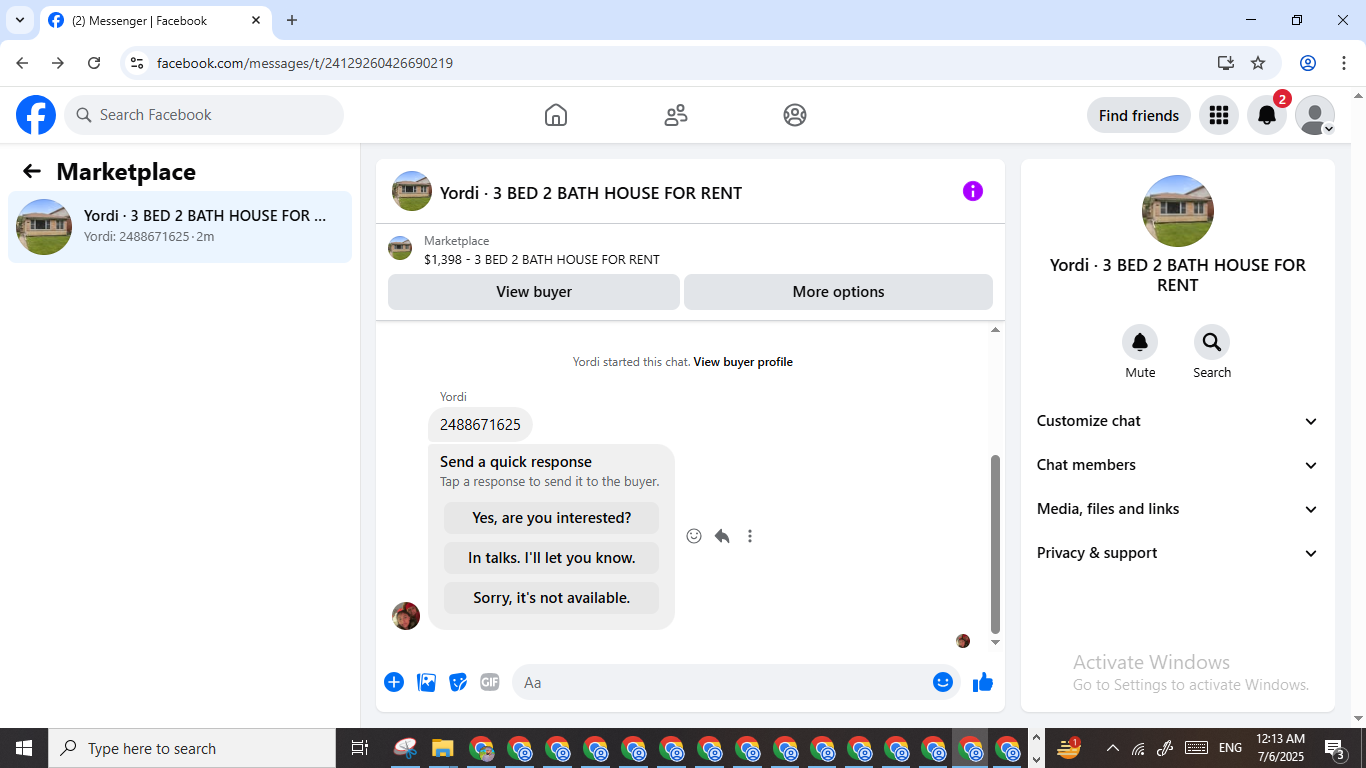Search in the conversation with the magnifier icon
Image resolution: width=1366 pixels, height=768 pixels.
click(x=1212, y=343)
